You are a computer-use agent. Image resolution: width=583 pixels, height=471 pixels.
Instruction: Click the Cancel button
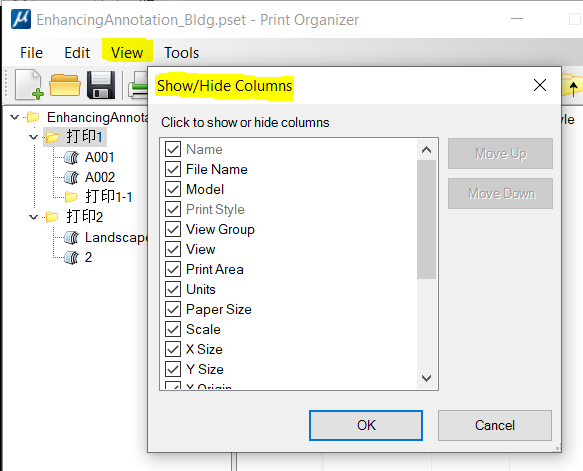(x=495, y=425)
